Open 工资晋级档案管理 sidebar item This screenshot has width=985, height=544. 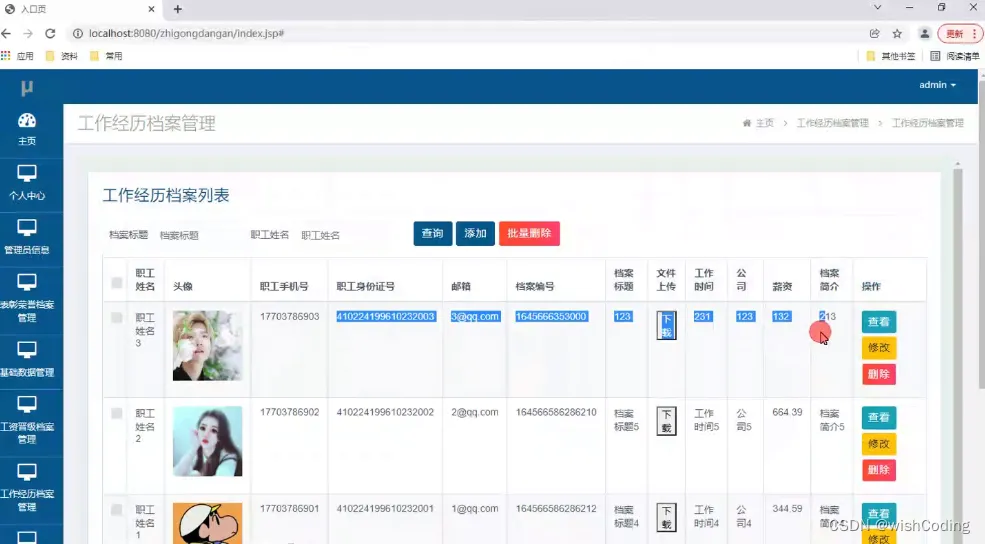tap(27, 420)
